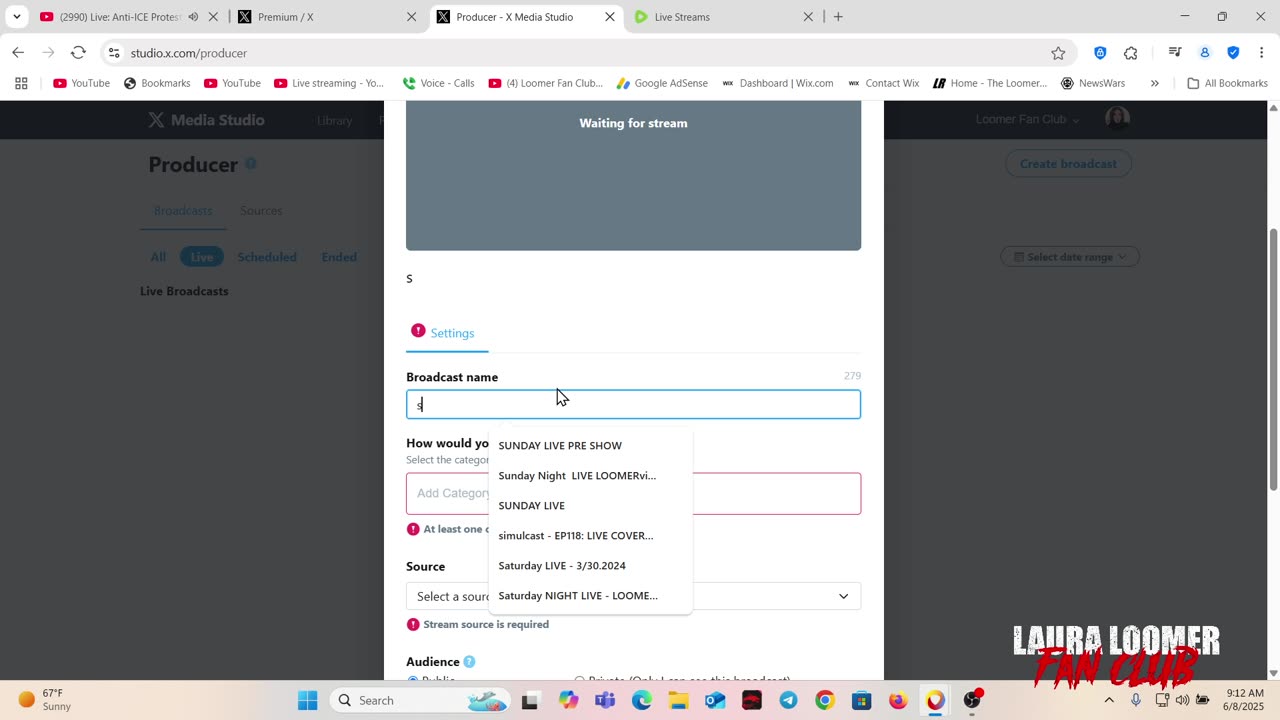
Task: Click the Broadcast name input field
Action: [633, 404]
